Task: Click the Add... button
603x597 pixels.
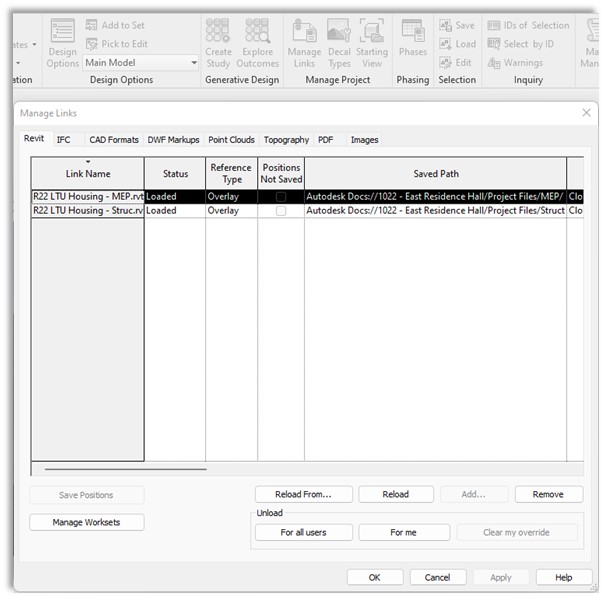Action: (474, 494)
